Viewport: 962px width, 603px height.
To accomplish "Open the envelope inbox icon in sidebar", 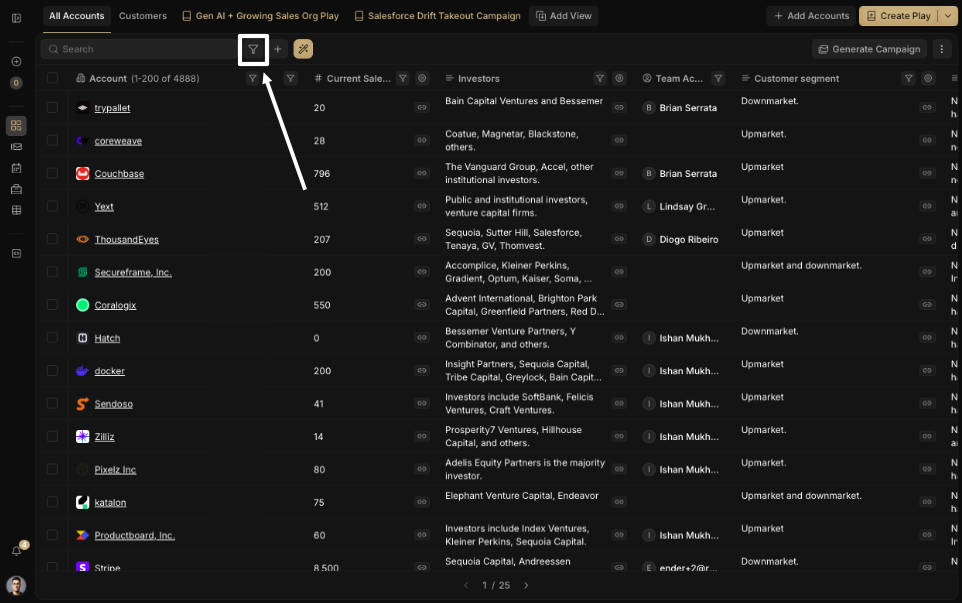I will [16, 146].
